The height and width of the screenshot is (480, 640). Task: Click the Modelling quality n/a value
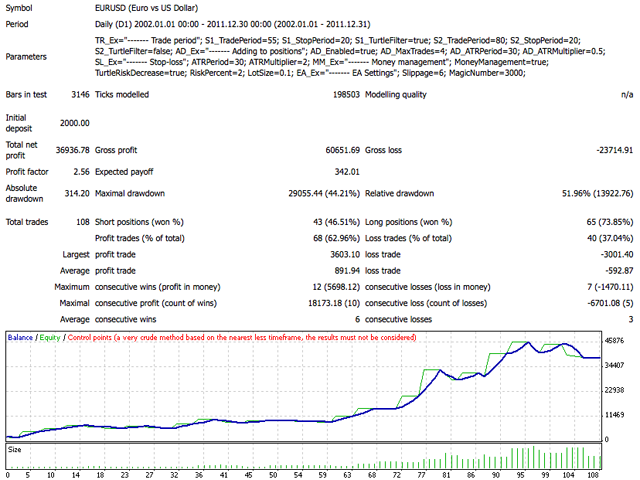point(625,95)
